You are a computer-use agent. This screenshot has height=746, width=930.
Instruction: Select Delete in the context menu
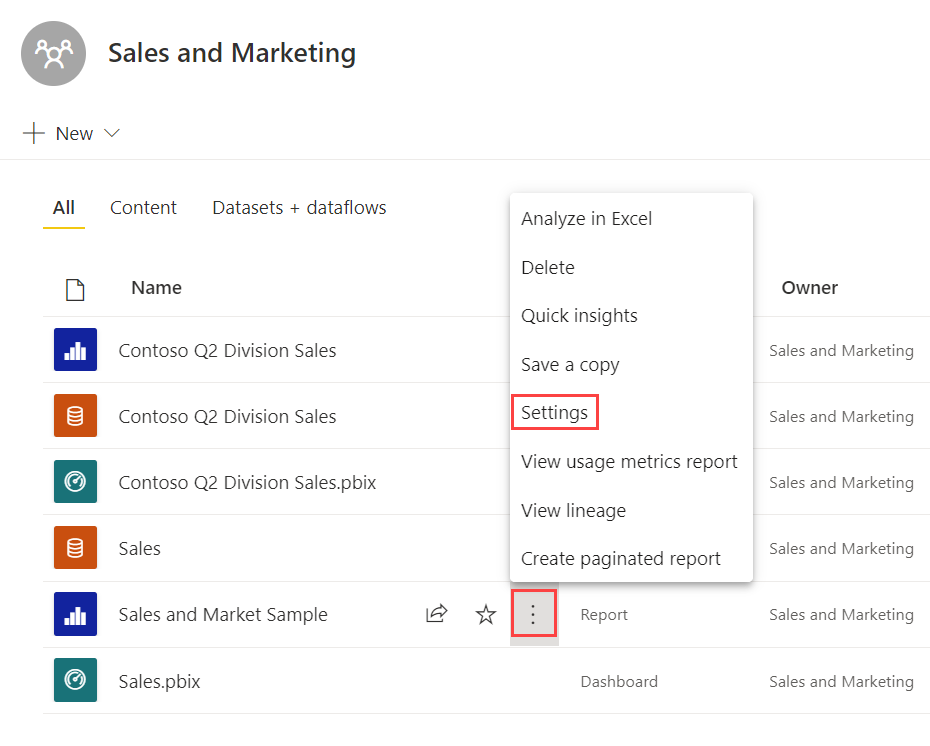pos(548,268)
